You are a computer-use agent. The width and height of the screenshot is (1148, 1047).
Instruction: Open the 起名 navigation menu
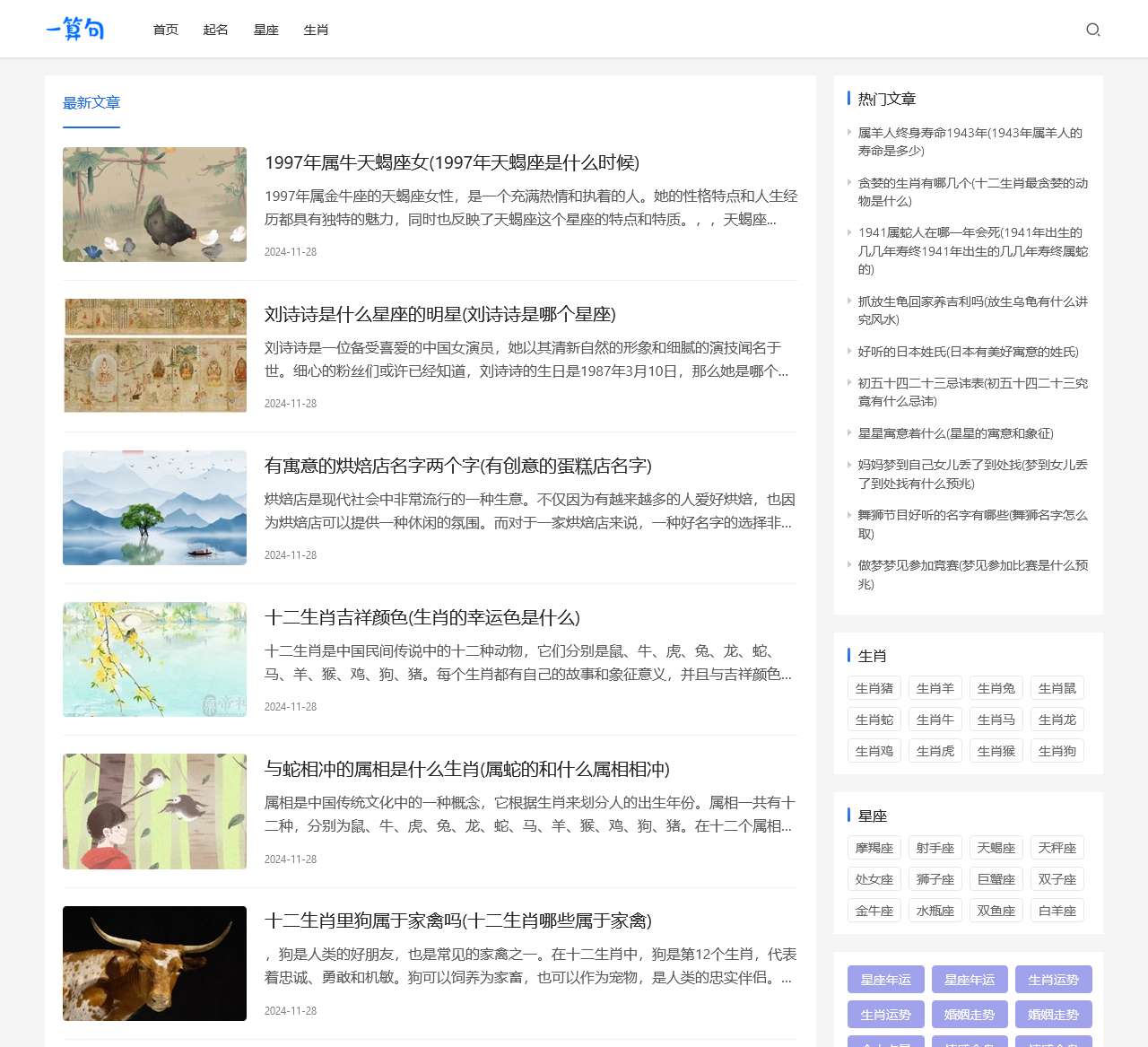pos(215,30)
